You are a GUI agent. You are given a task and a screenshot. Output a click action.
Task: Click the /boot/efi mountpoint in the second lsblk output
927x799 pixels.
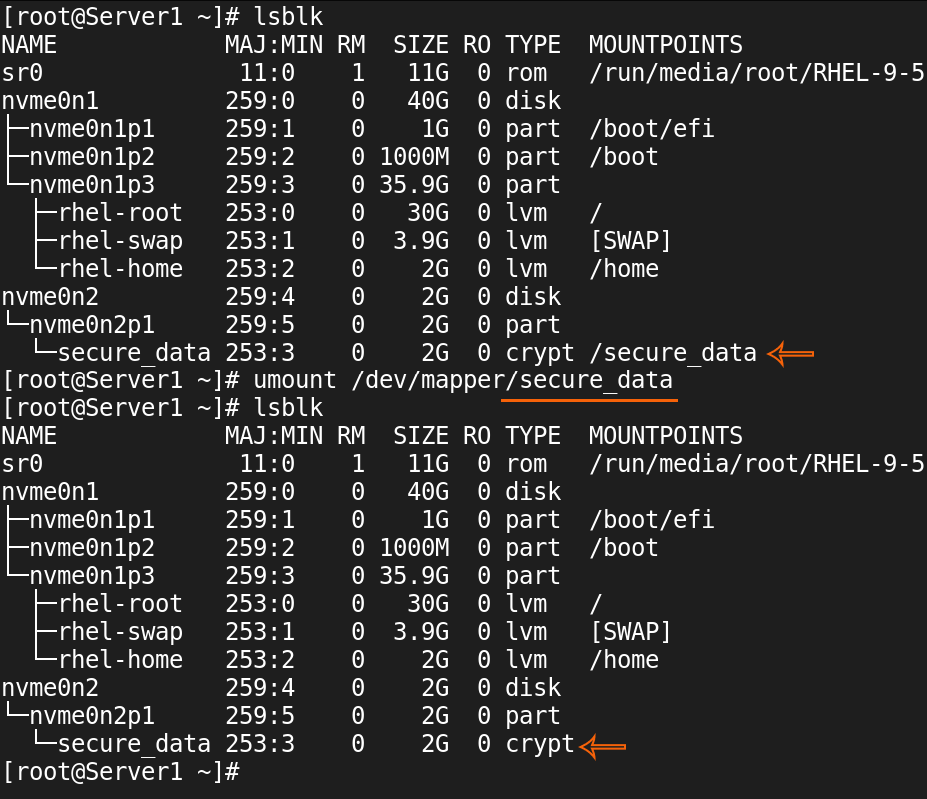652,520
